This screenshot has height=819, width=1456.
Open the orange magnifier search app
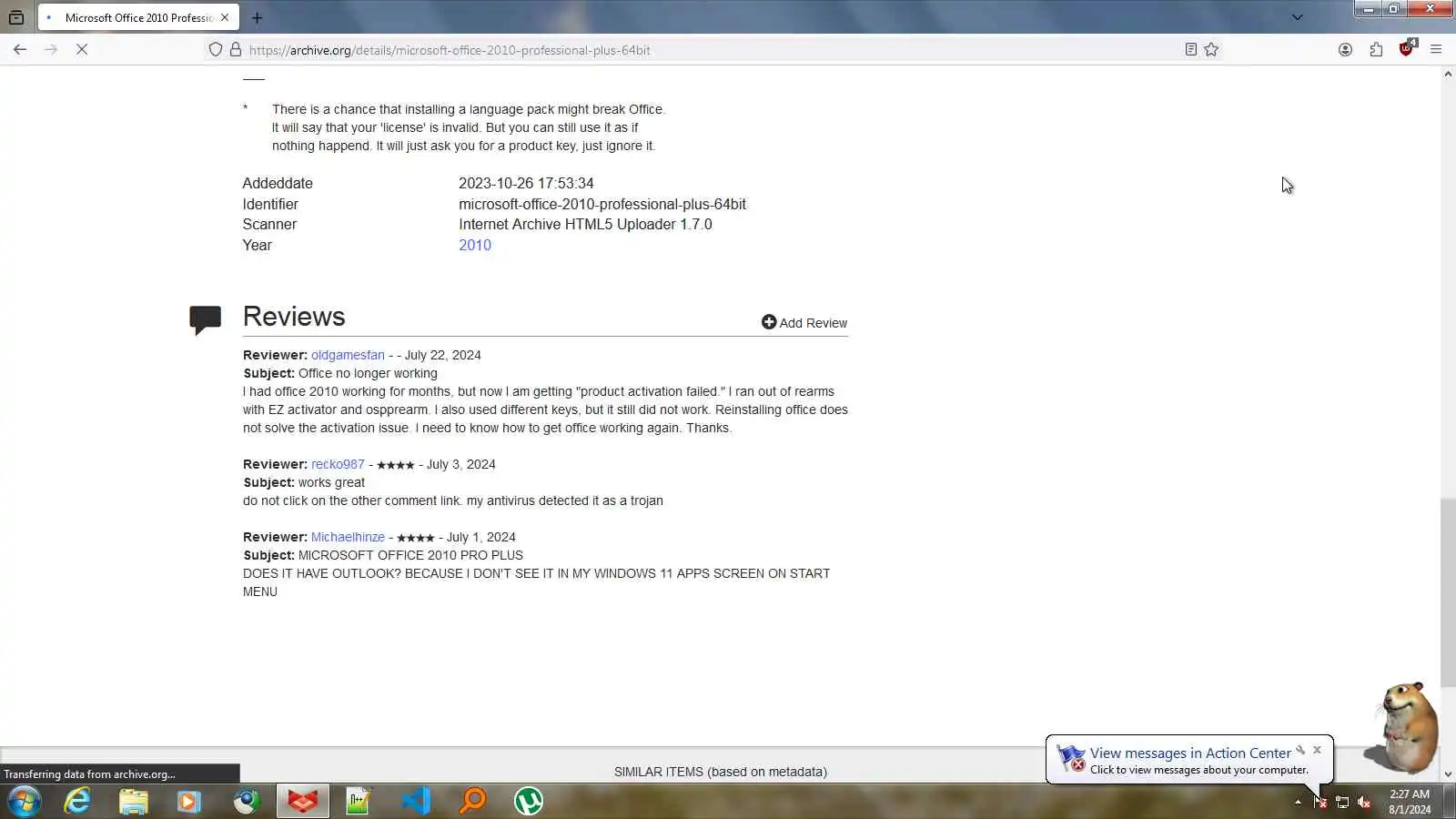(472, 801)
